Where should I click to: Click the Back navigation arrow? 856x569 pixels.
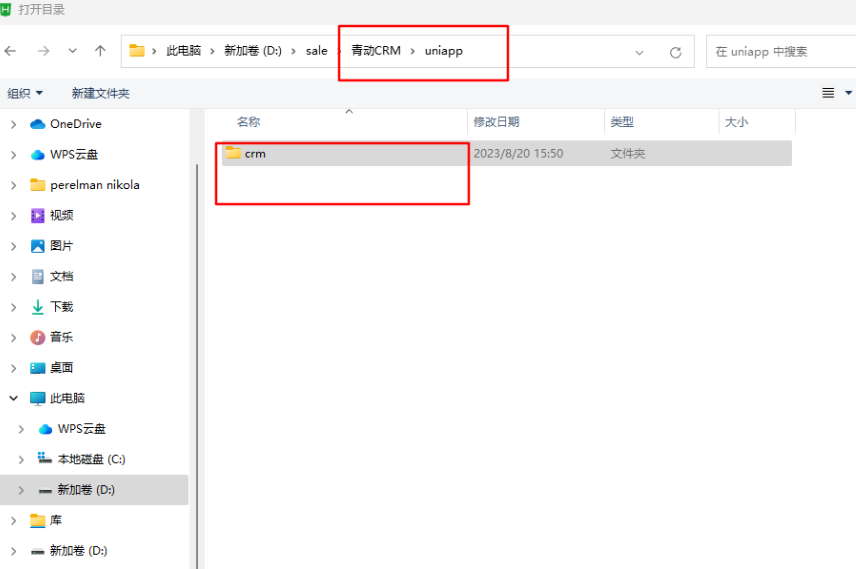click(11, 51)
